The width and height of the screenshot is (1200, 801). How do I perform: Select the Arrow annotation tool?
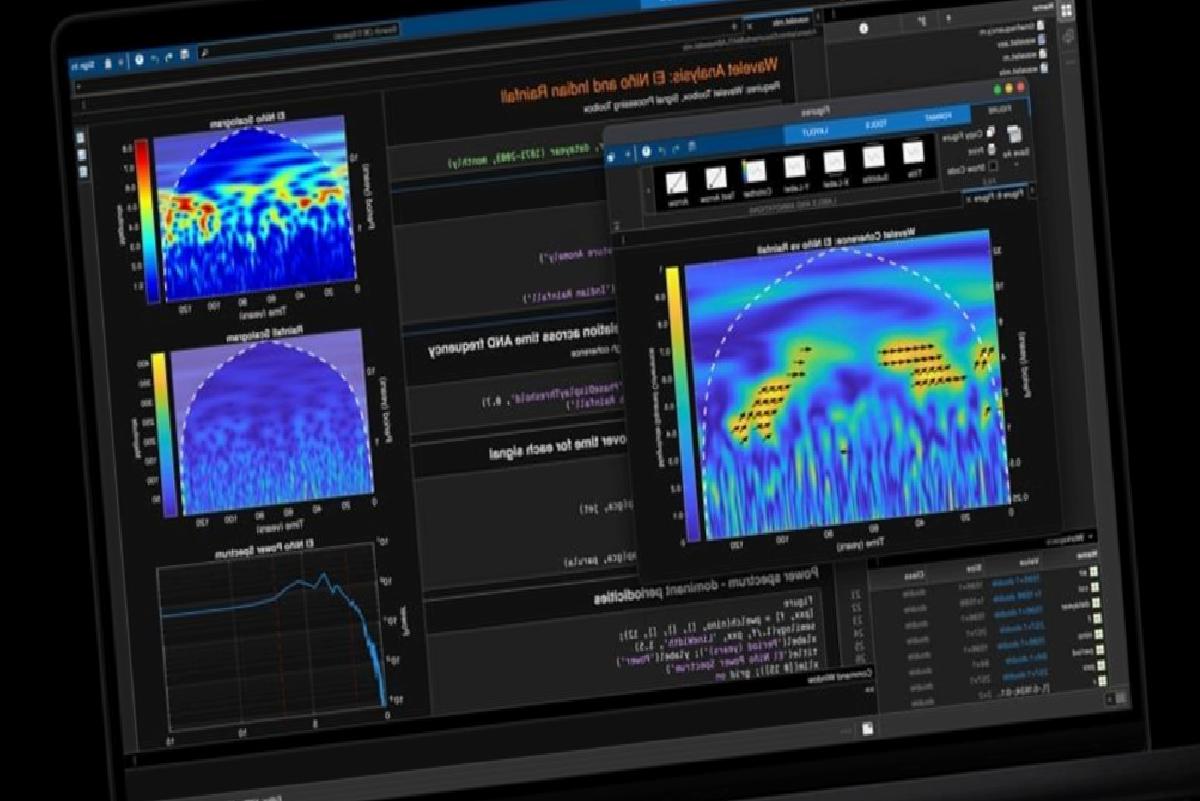pos(677,181)
